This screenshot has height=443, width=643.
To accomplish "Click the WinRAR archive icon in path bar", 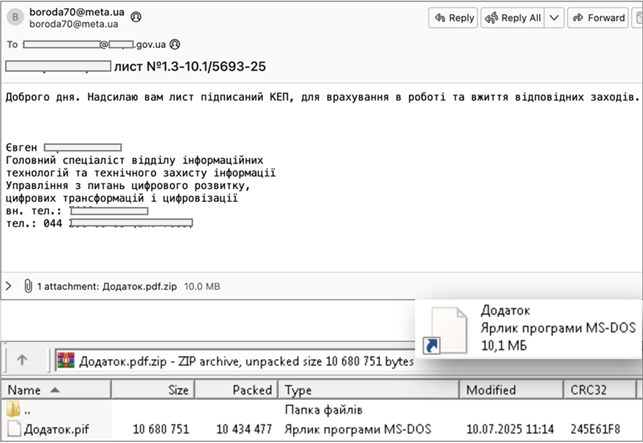I will [x=66, y=360].
